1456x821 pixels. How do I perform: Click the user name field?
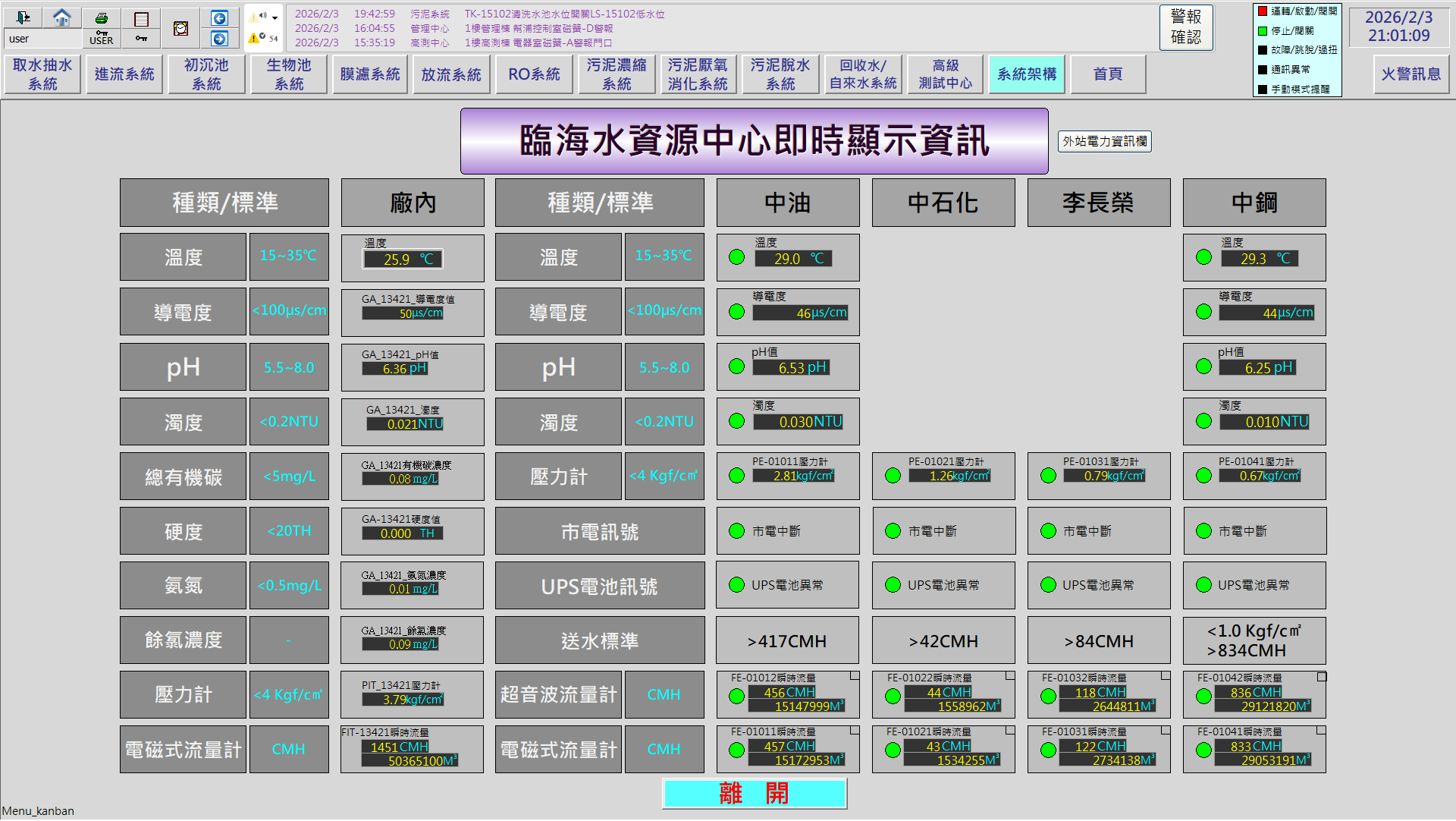point(42,39)
